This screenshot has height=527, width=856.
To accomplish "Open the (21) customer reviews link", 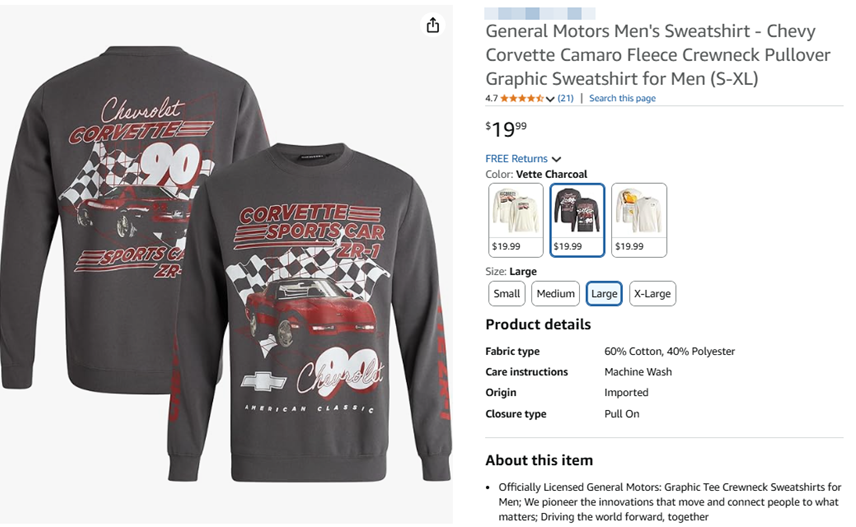I will pos(565,98).
